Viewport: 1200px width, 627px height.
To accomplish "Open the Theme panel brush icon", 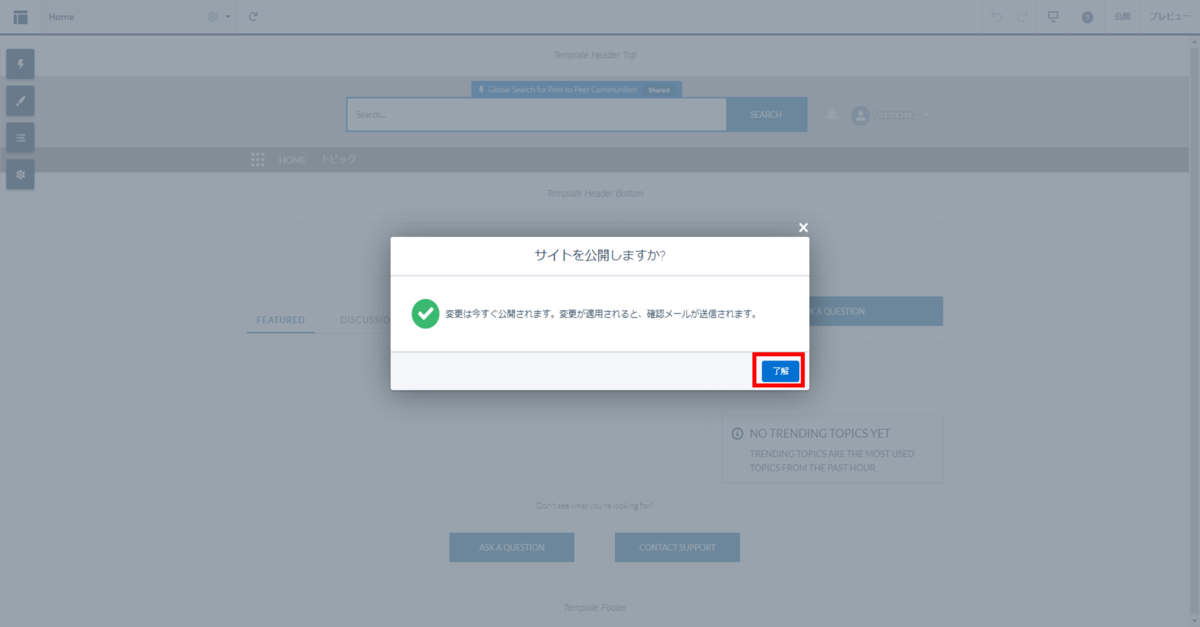I will [x=20, y=101].
